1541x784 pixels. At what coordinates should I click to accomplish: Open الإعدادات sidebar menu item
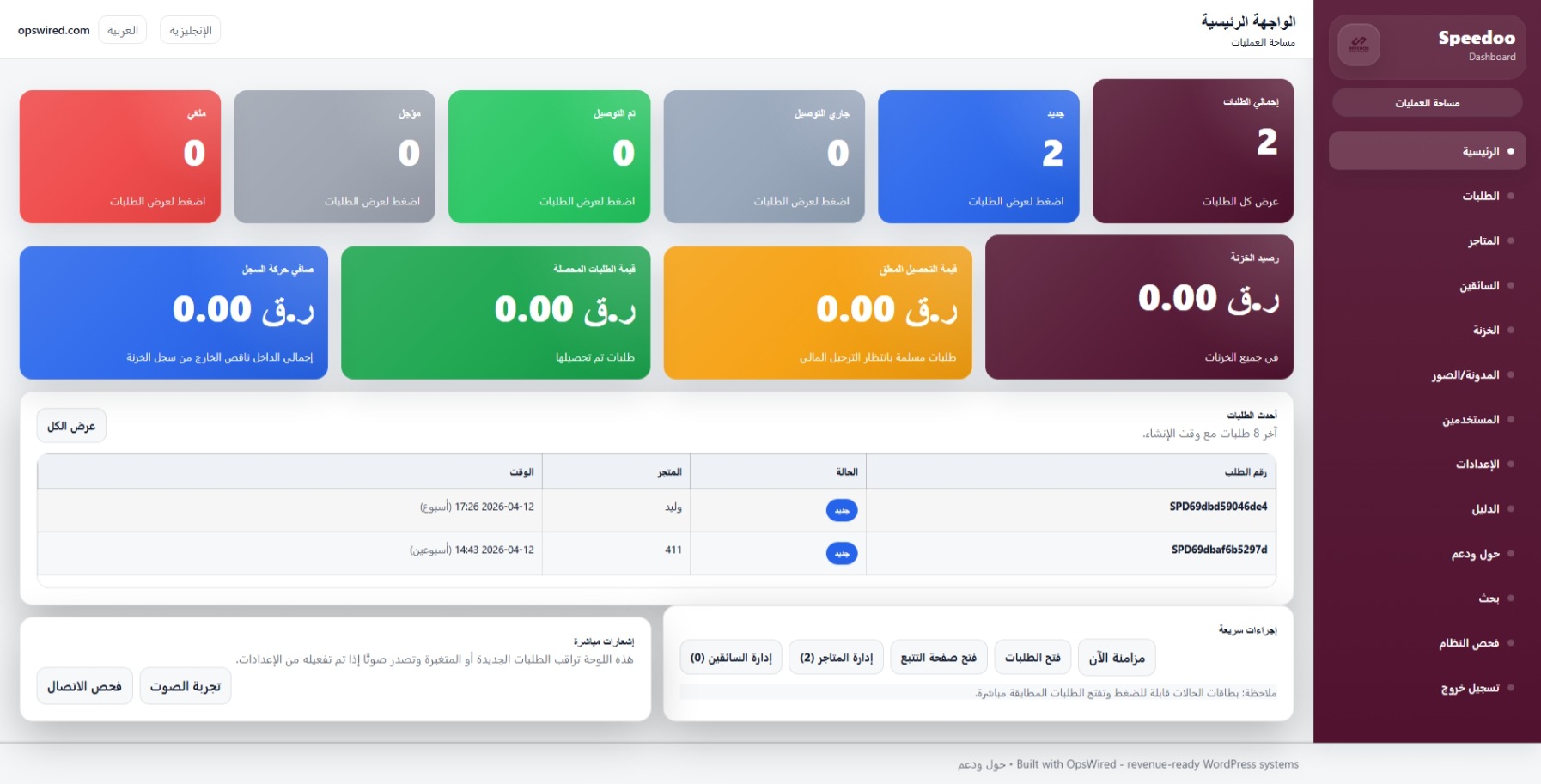(x=1427, y=464)
